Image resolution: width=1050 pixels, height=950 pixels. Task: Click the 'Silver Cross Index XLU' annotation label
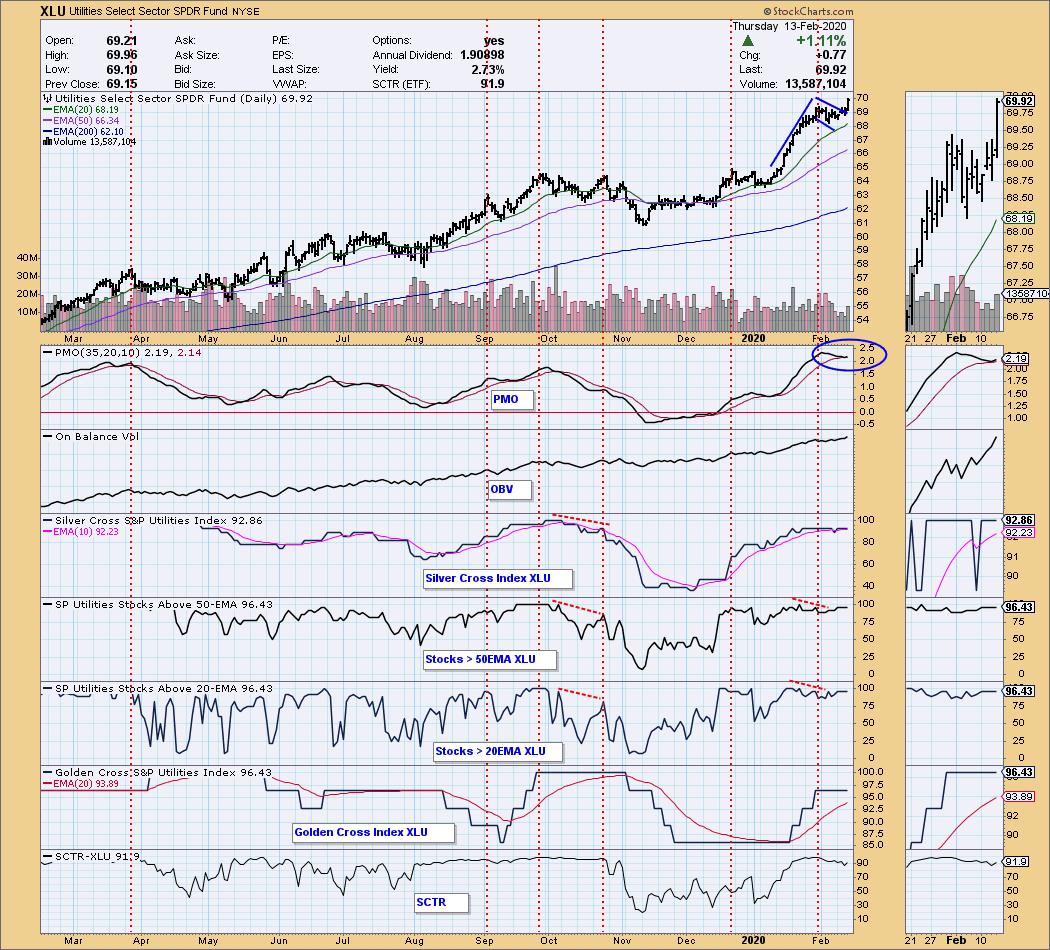coord(498,578)
